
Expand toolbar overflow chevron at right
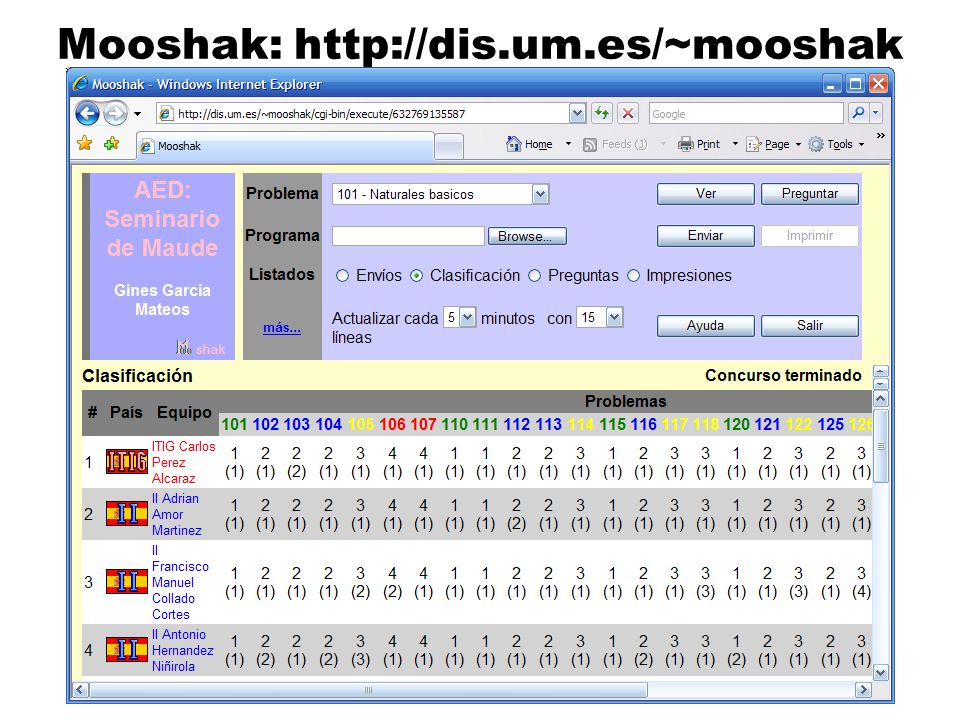[880, 135]
